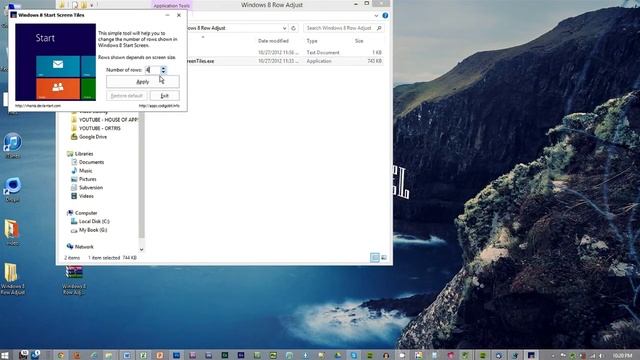The width and height of the screenshot is (640, 360).
Task: Select Google Drive in navigation pane
Action: pos(93,137)
